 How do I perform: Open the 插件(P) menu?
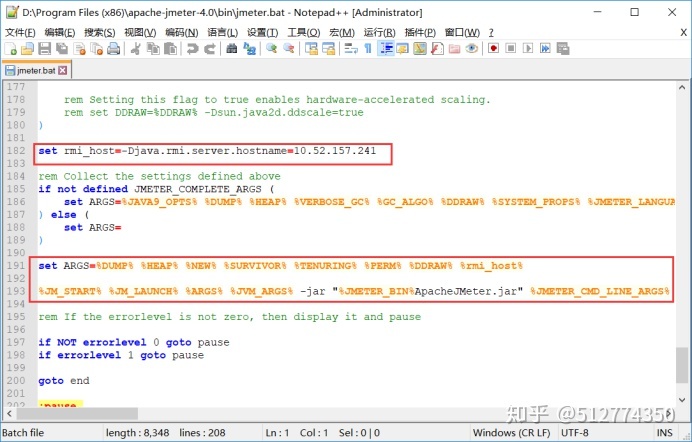click(420, 33)
